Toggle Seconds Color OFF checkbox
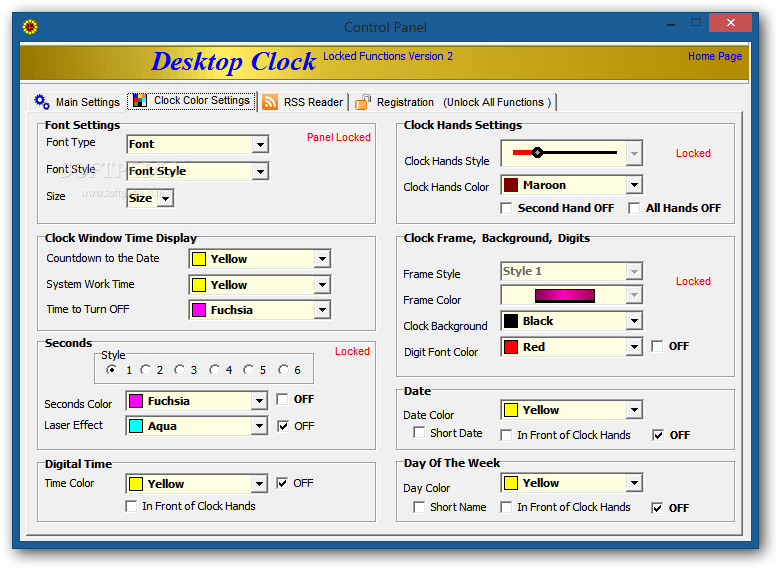This screenshot has height=569, width=779. [x=282, y=399]
